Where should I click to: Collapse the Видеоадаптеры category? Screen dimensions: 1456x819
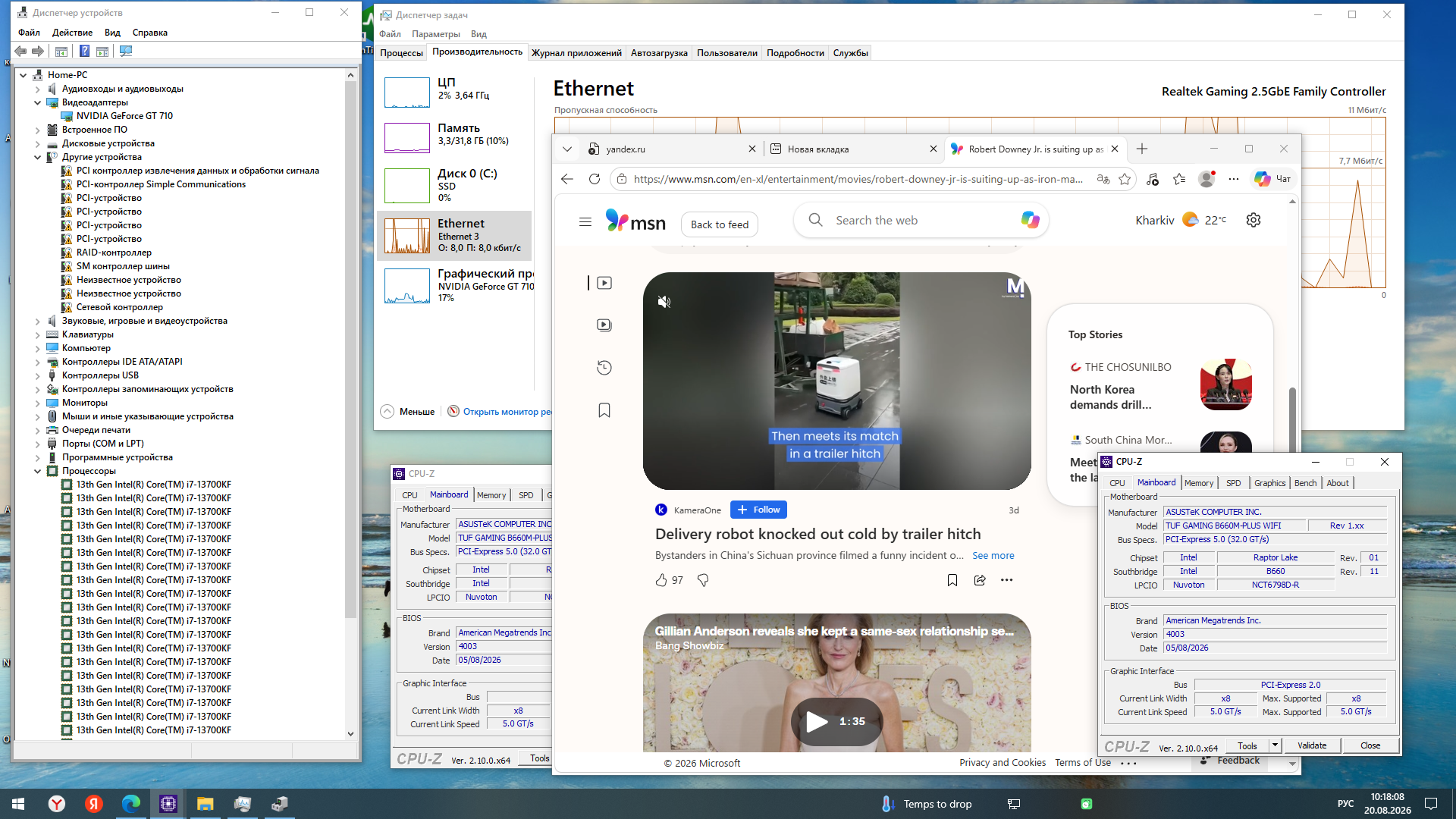click(37, 102)
